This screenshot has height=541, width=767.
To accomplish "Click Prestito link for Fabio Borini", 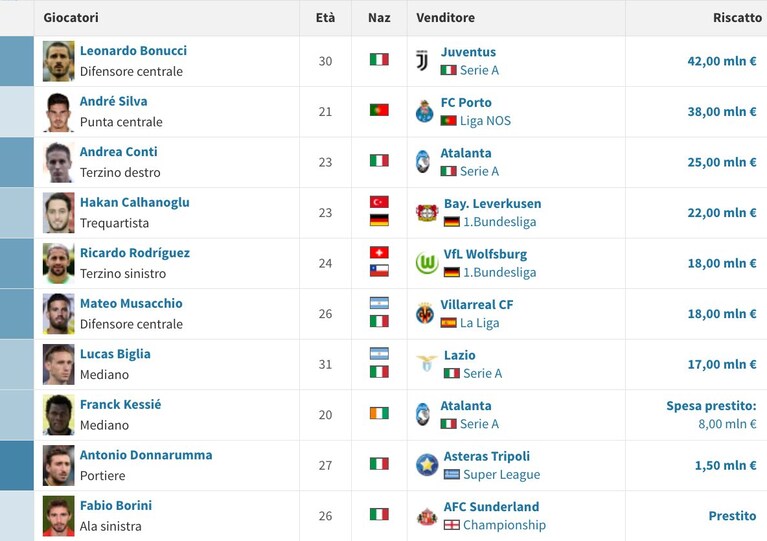I will [x=732, y=516].
